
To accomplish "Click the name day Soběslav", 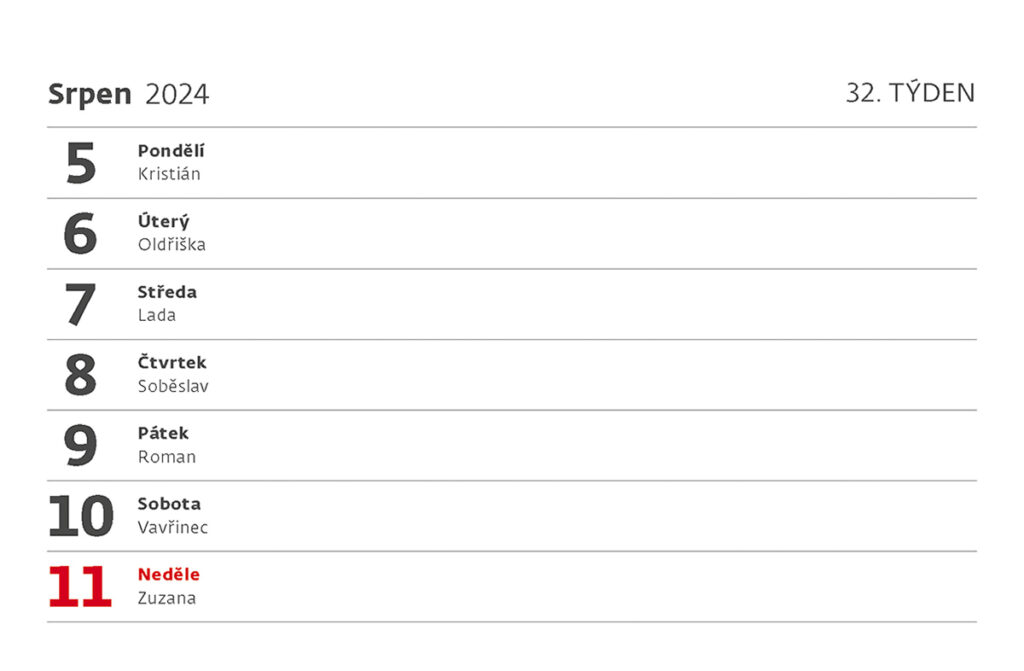I will click(173, 386).
